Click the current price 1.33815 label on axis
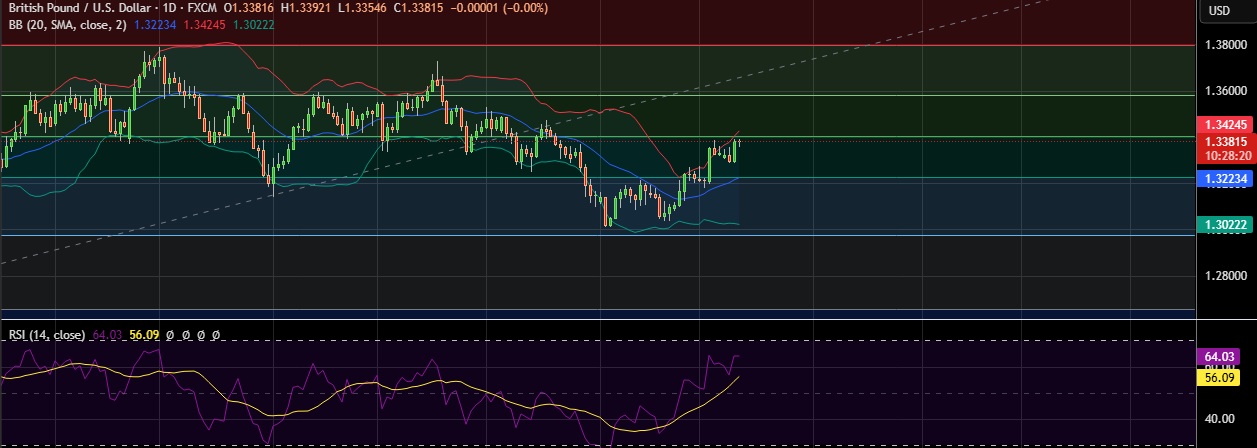The image size is (1257, 448). click(1225, 142)
